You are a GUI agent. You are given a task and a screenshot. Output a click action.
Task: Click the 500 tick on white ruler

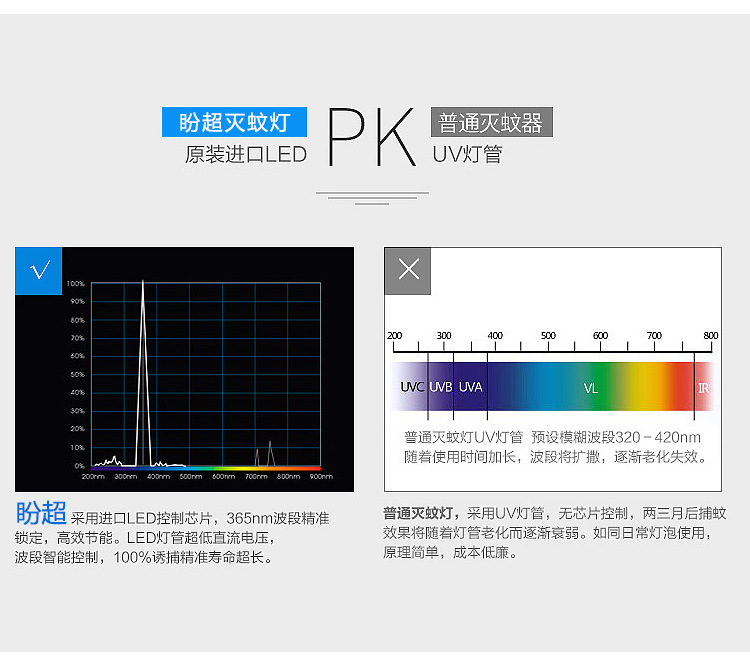pyautogui.click(x=548, y=335)
